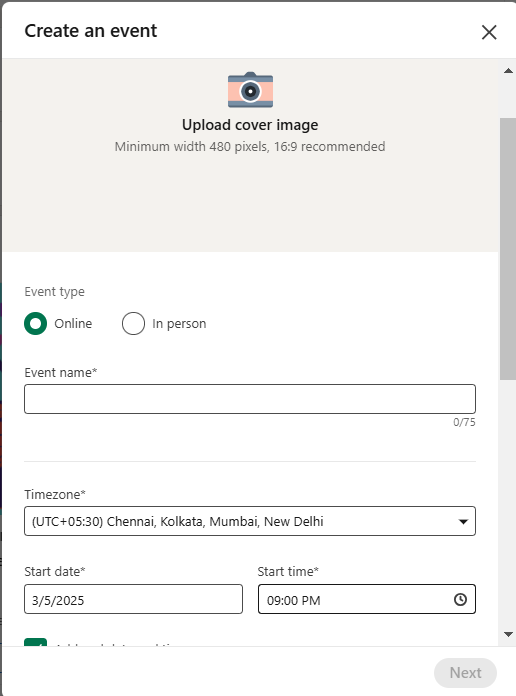Viewport: 516px width, 696px height.
Task: Open the time picker clock icon
Action: (460, 600)
